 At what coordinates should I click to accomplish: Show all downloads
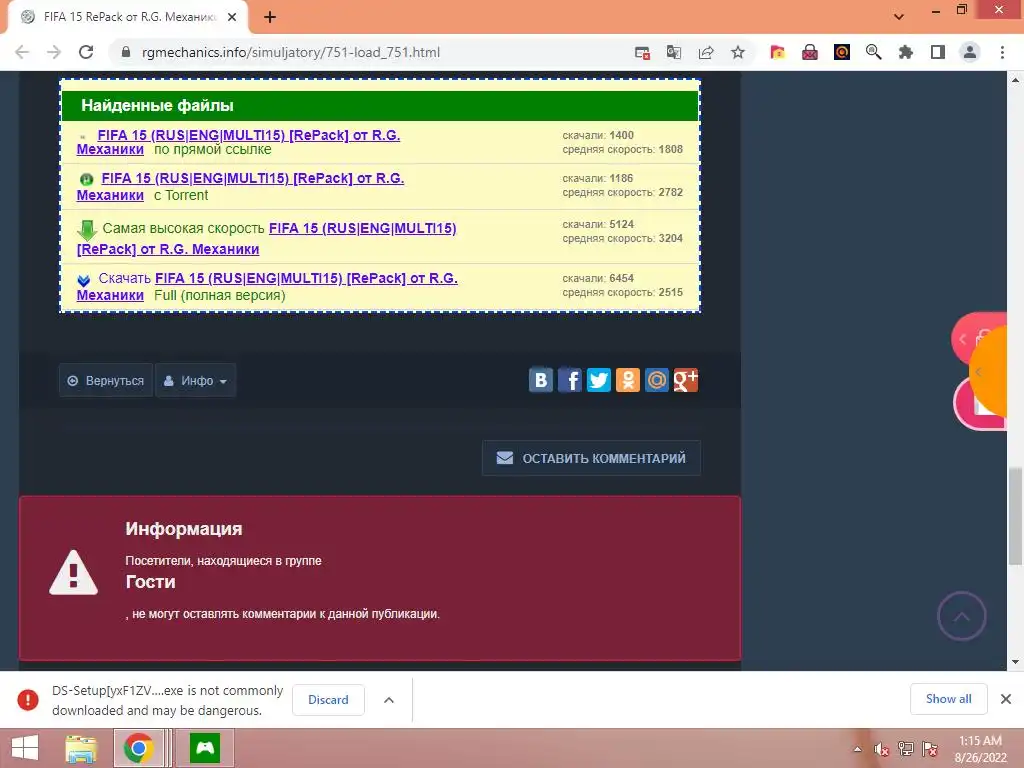pos(948,699)
